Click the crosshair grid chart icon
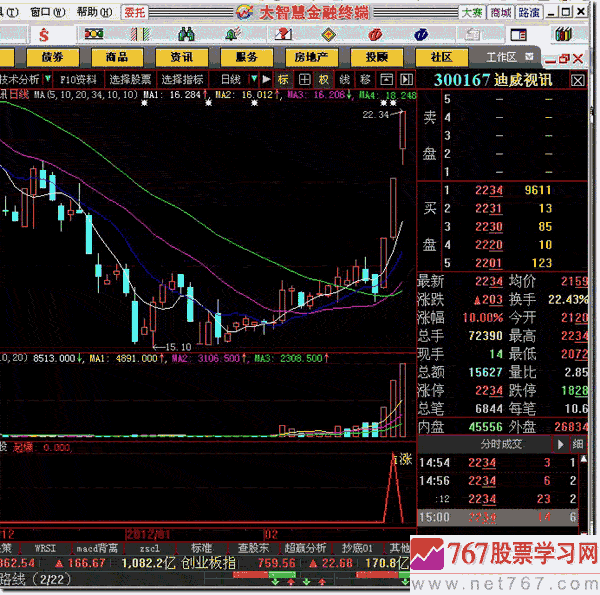Image resolution: width=600 pixels, height=595 pixels. coord(305,80)
